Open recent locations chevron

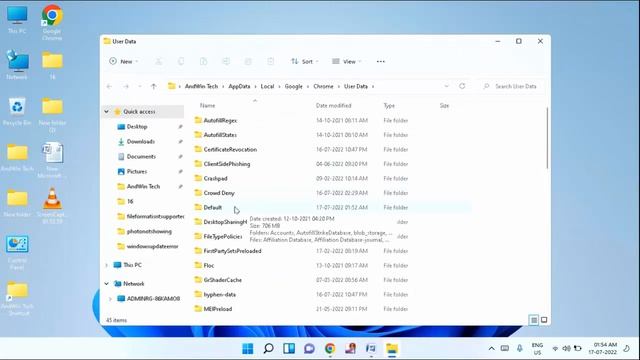click(x=140, y=86)
